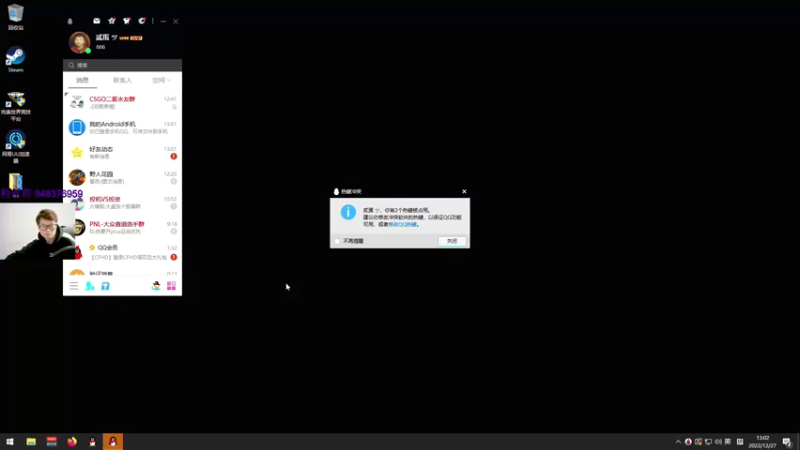
Task: Open the 我的Android手机 conversation
Action: click(x=122, y=127)
